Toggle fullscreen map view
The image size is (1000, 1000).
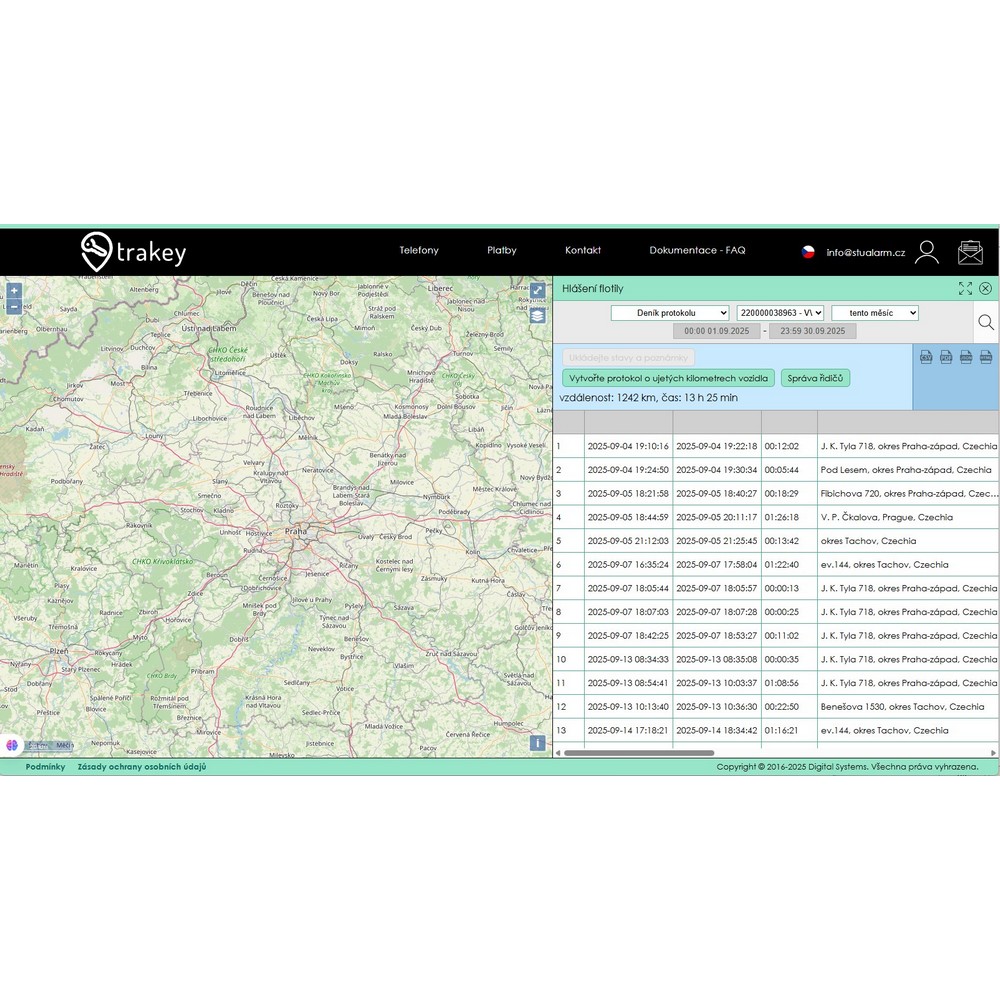tap(537, 291)
